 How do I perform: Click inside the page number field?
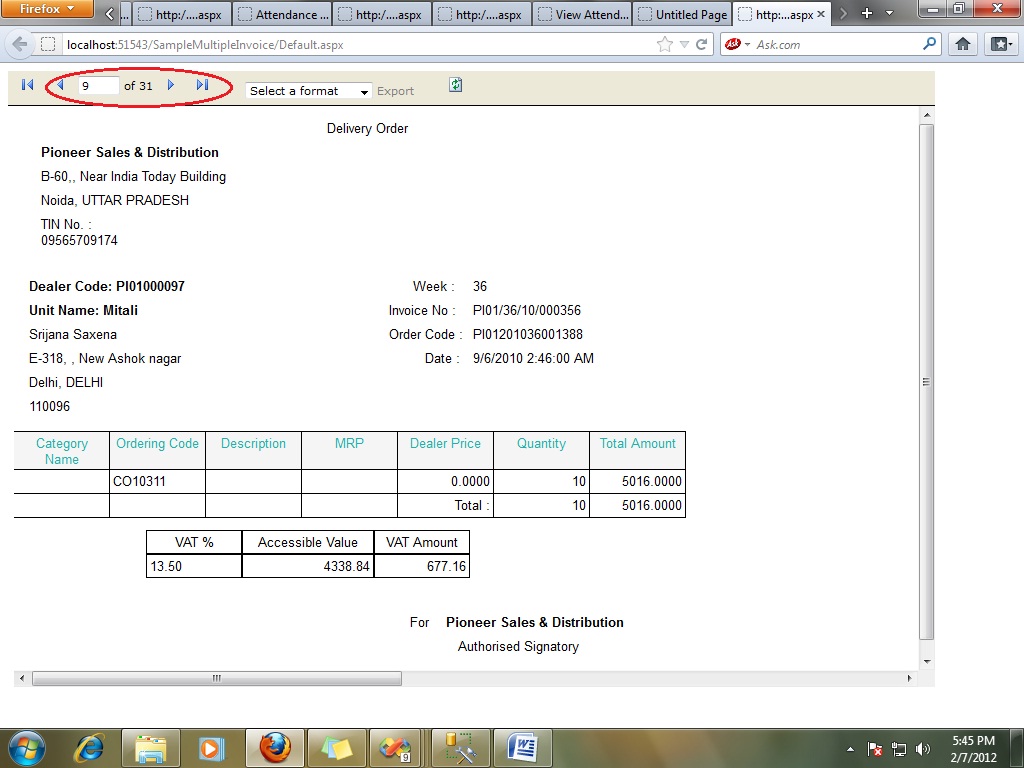click(x=97, y=85)
